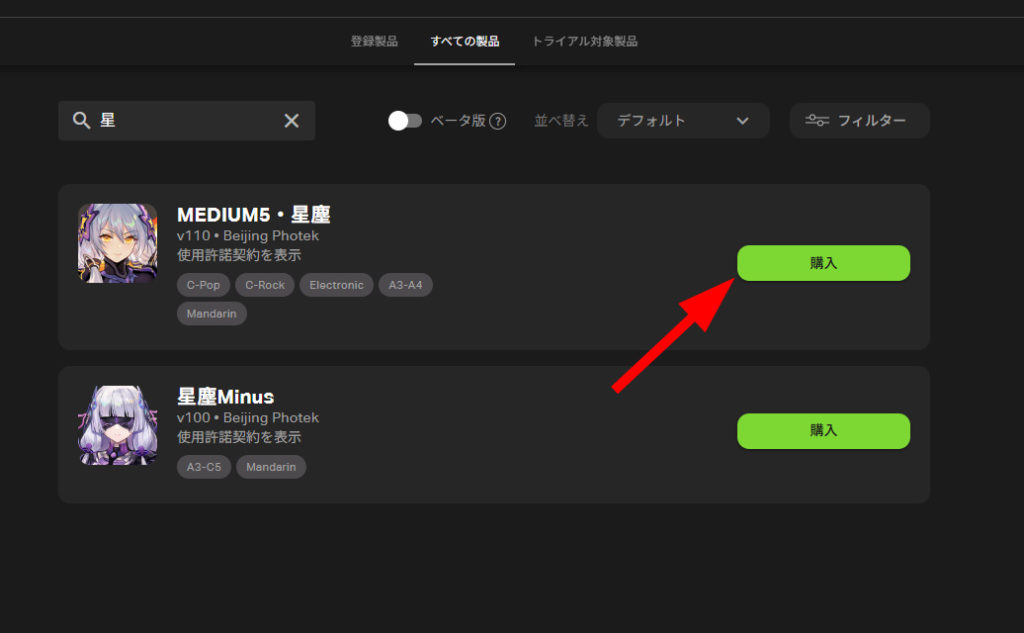Image resolution: width=1024 pixels, height=633 pixels.
Task: Clear the search field with X icon
Action: tap(291, 120)
